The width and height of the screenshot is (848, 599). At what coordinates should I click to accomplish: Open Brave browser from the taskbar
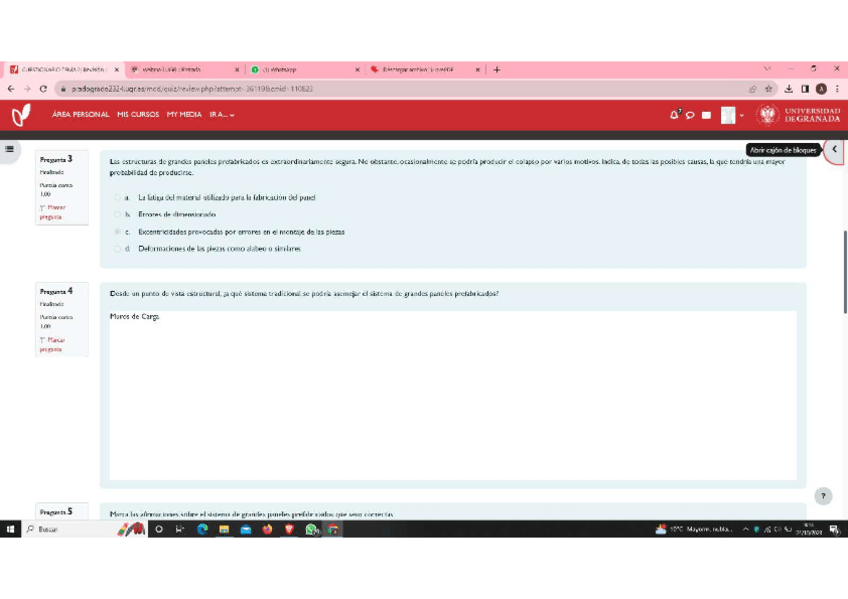289,529
